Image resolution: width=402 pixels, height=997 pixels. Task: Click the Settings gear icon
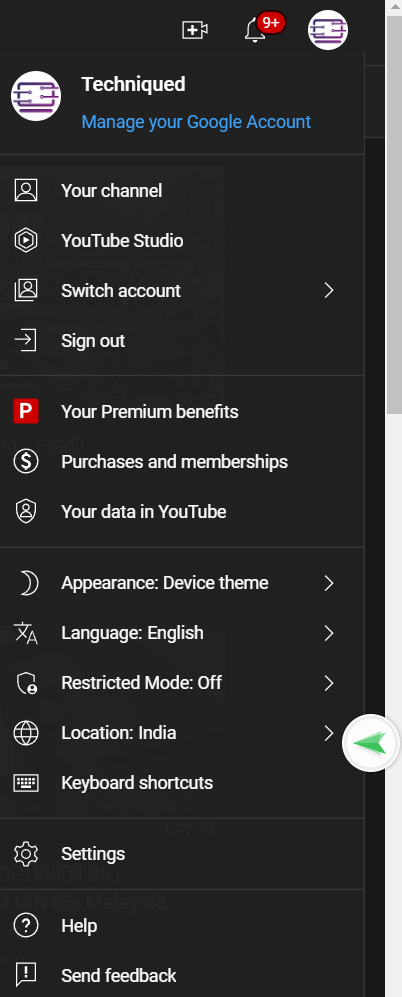(x=26, y=854)
